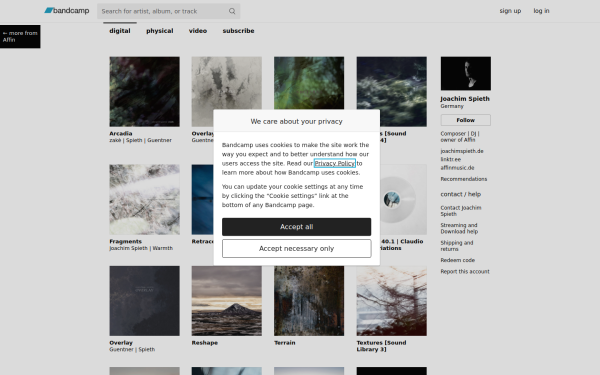Click the Redeem code link
Image resolution: width=600 pixels, height=375 pixels.
coord(457,260)
